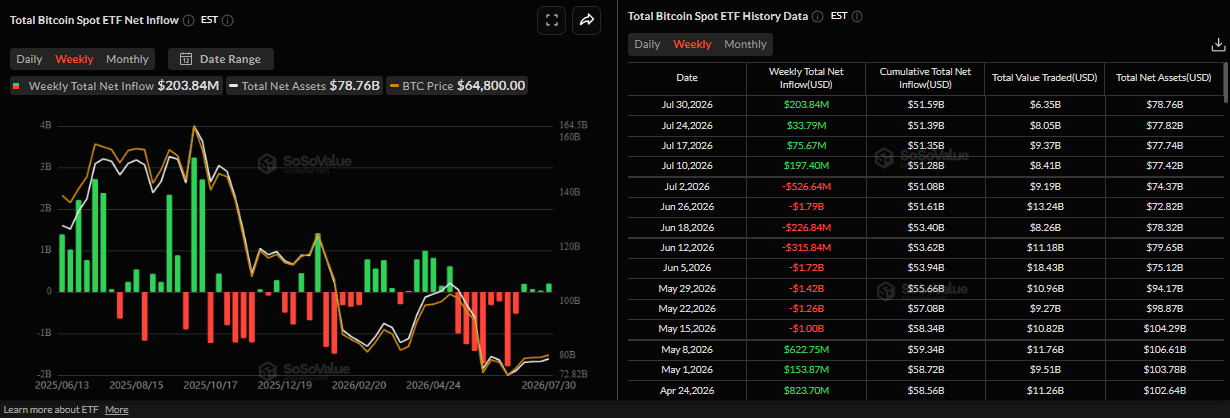
Task: Click the May 29,2026 date cell
Action: coord(687,288)
